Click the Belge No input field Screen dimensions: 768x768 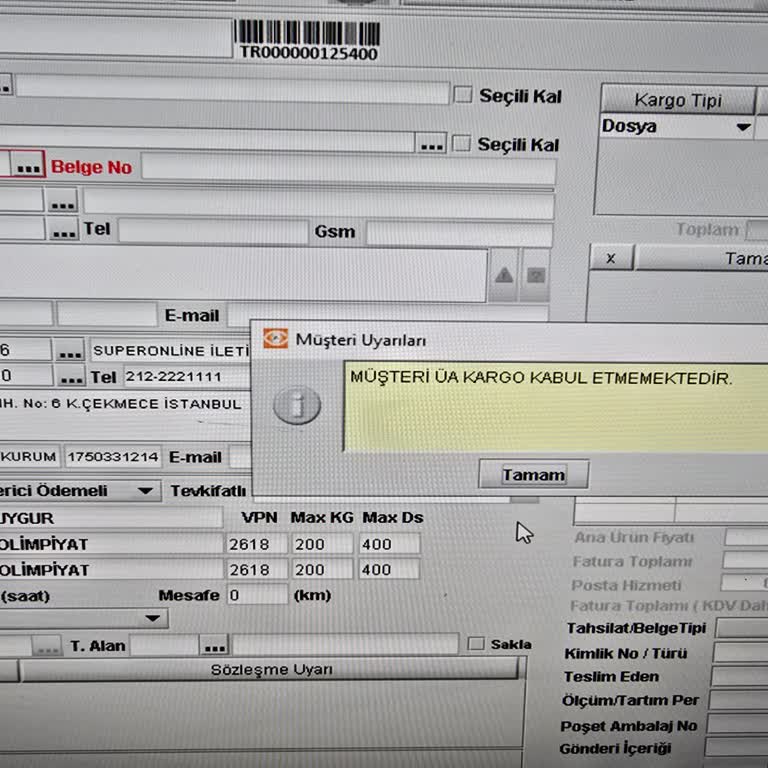click(348, 168)
